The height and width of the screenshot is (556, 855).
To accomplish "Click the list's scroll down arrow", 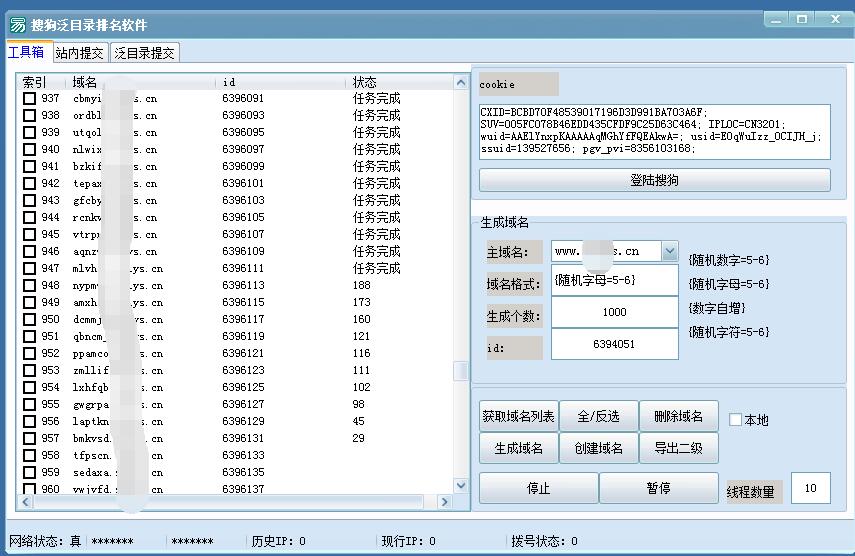I will tap(461, 485).
